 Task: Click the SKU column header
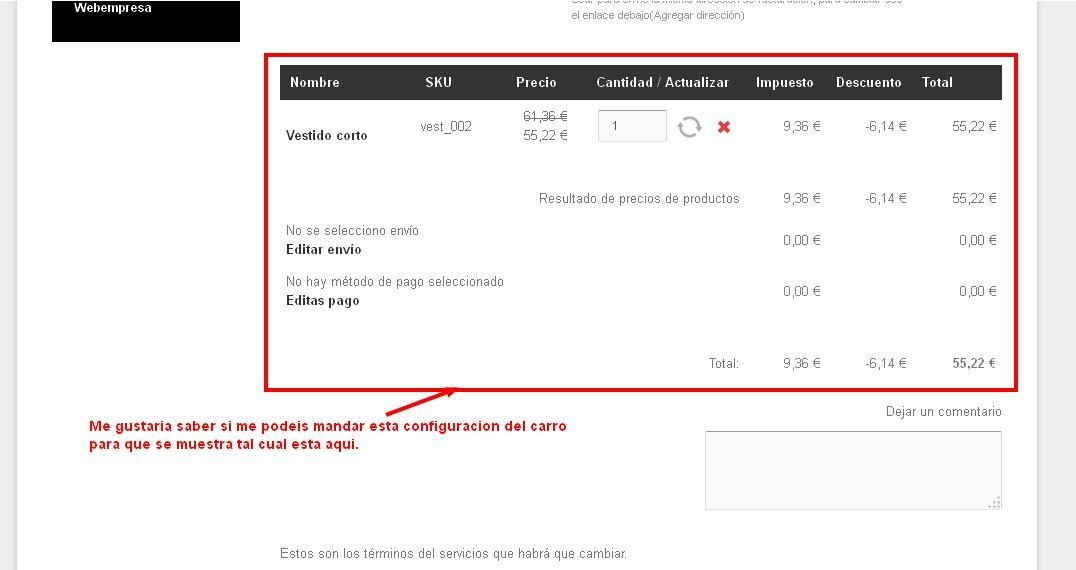pos(438,82)
